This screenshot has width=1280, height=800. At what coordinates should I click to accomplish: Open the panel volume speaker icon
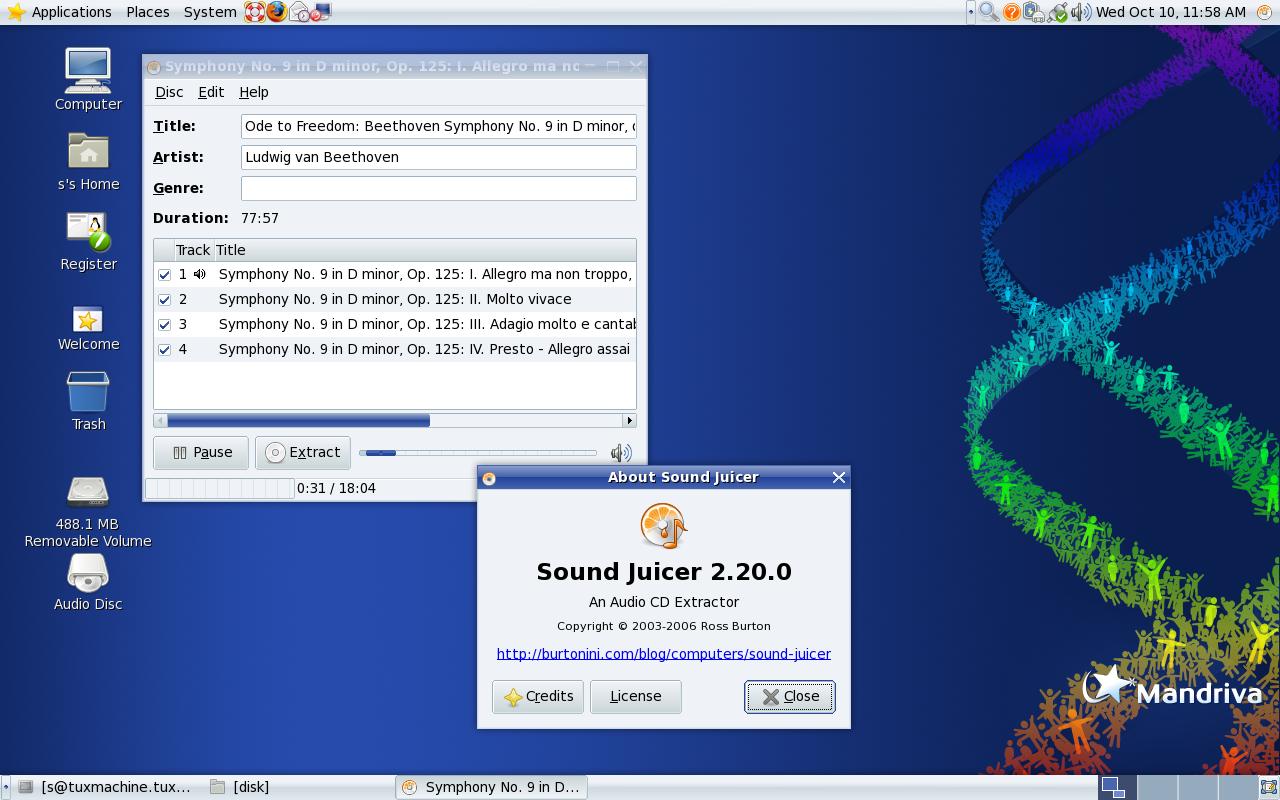click(x=1080, y=12)
